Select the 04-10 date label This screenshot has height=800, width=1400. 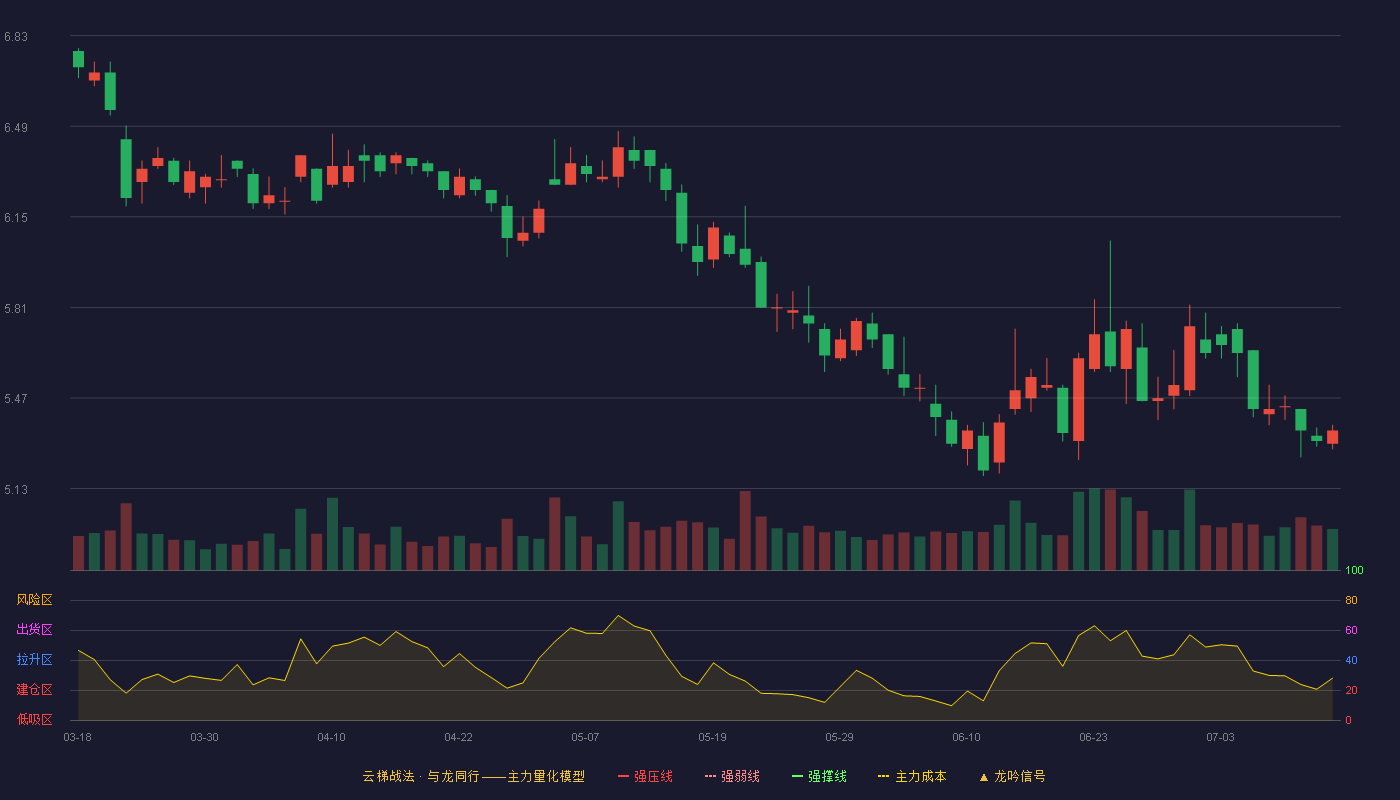[x=331, y=737]
